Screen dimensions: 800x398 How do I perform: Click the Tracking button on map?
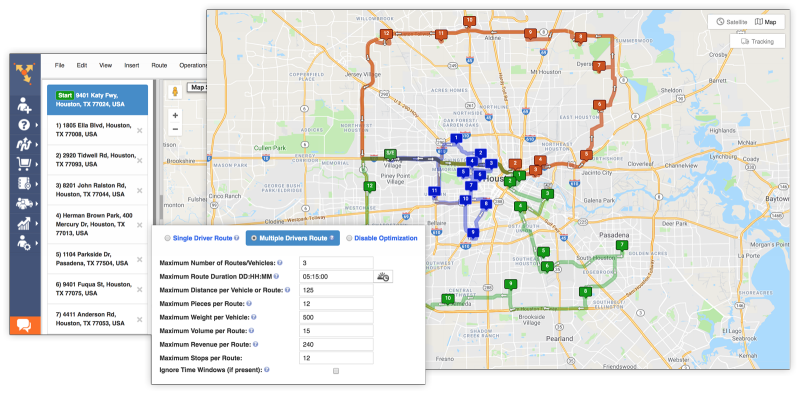pyautogui.click(x=757, y=41)
